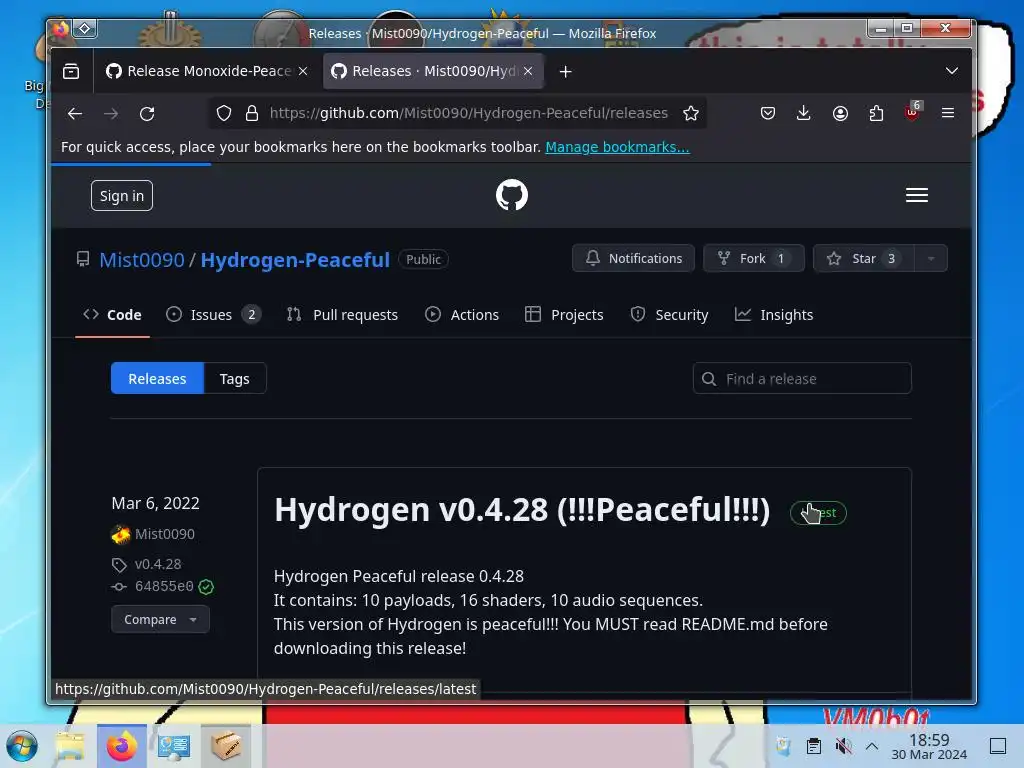
Task: Open the v0.4.28 tag link
Action: 158,564
